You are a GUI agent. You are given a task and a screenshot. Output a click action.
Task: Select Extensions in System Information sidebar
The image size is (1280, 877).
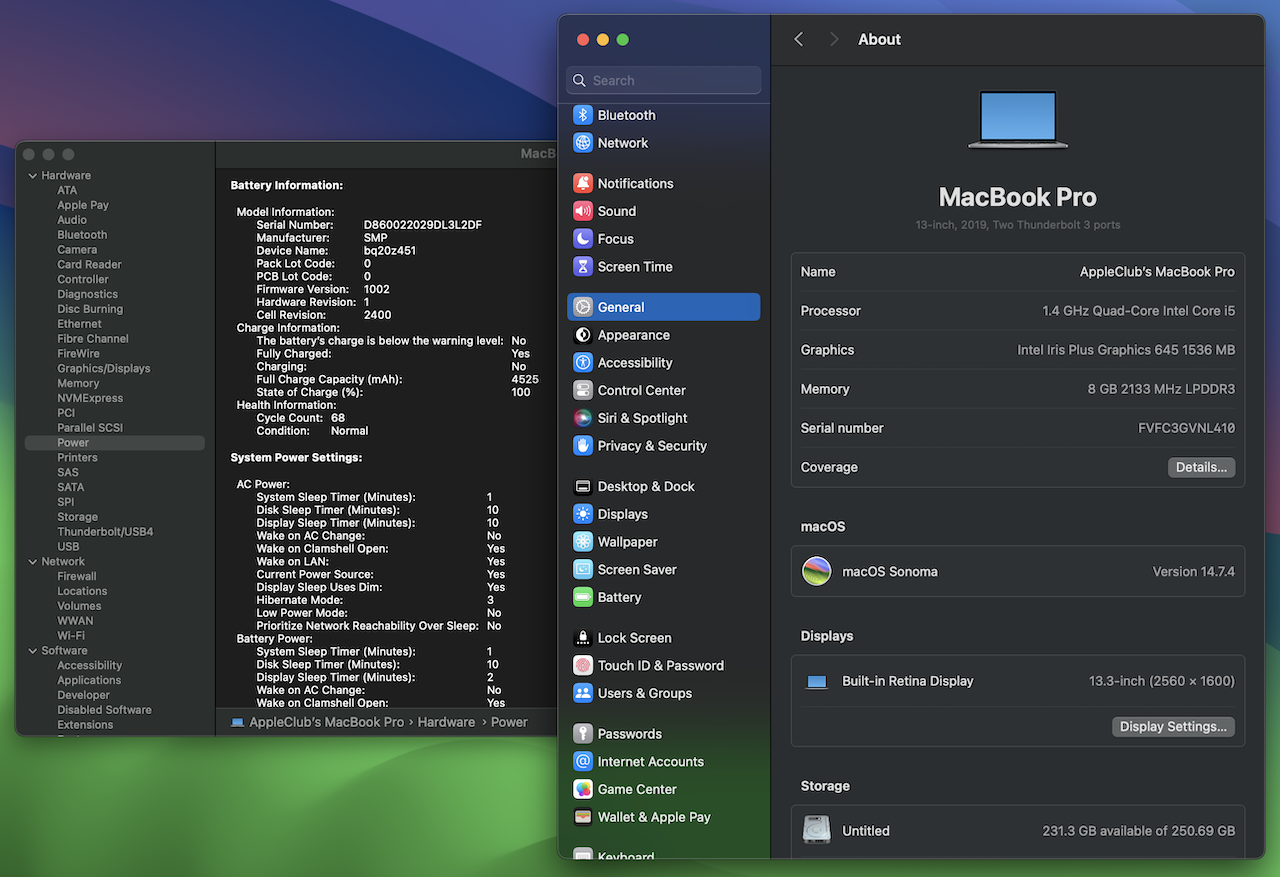[x=85, y=725]
